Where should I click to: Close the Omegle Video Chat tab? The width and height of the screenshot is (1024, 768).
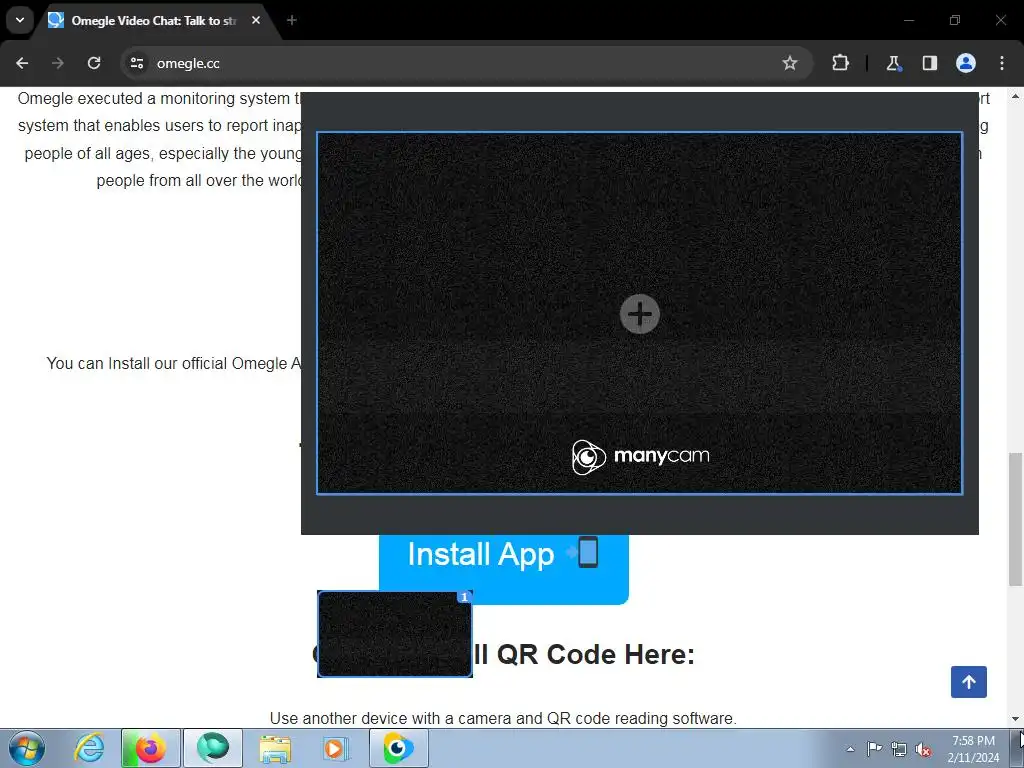tap(256, 20)
